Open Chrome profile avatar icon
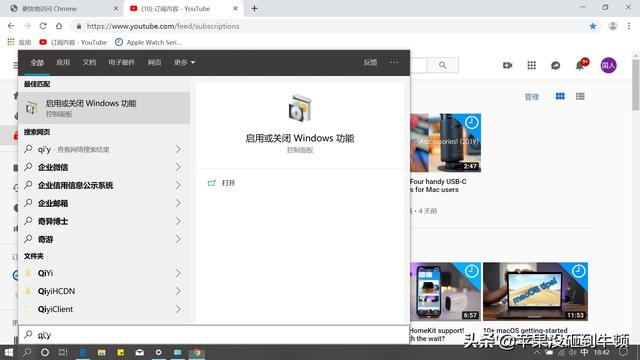Screen dimensions: 640x360 coord(613,26)
